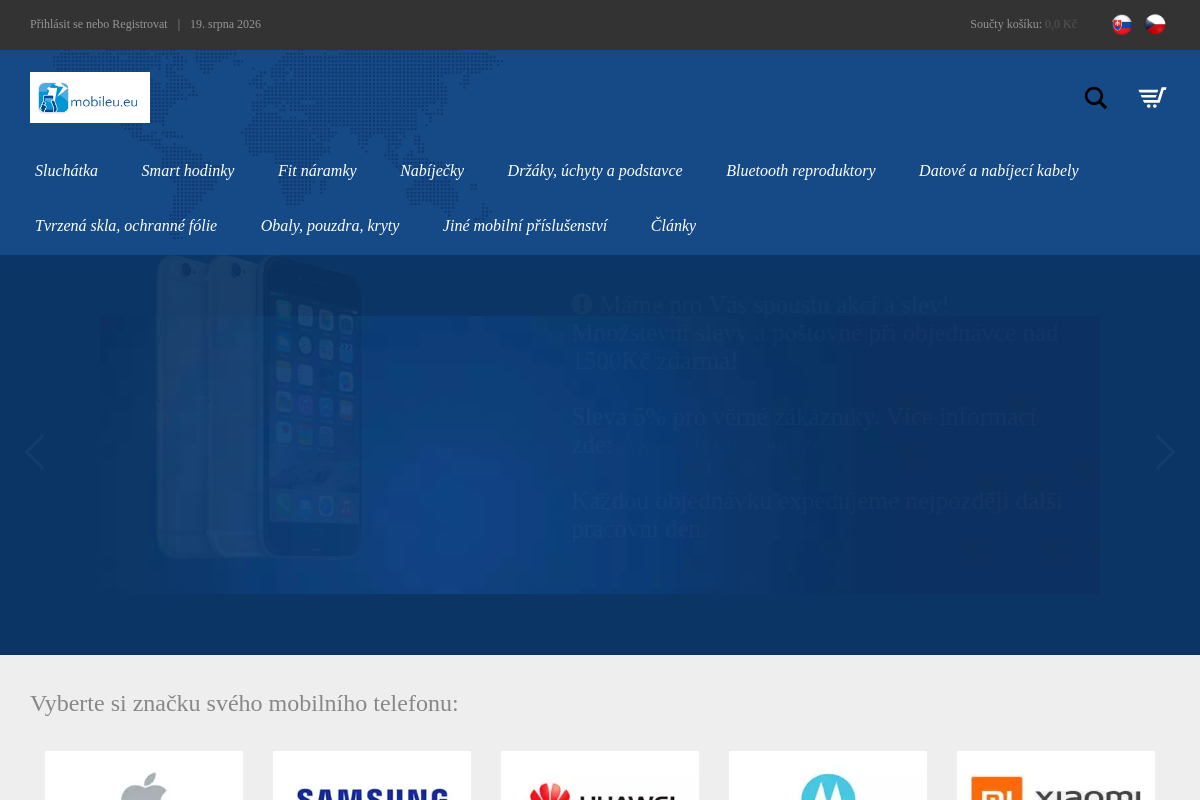Click the Součty košíku total
The height and width of the screenshot is (800, 1200).
point(1023,24)
